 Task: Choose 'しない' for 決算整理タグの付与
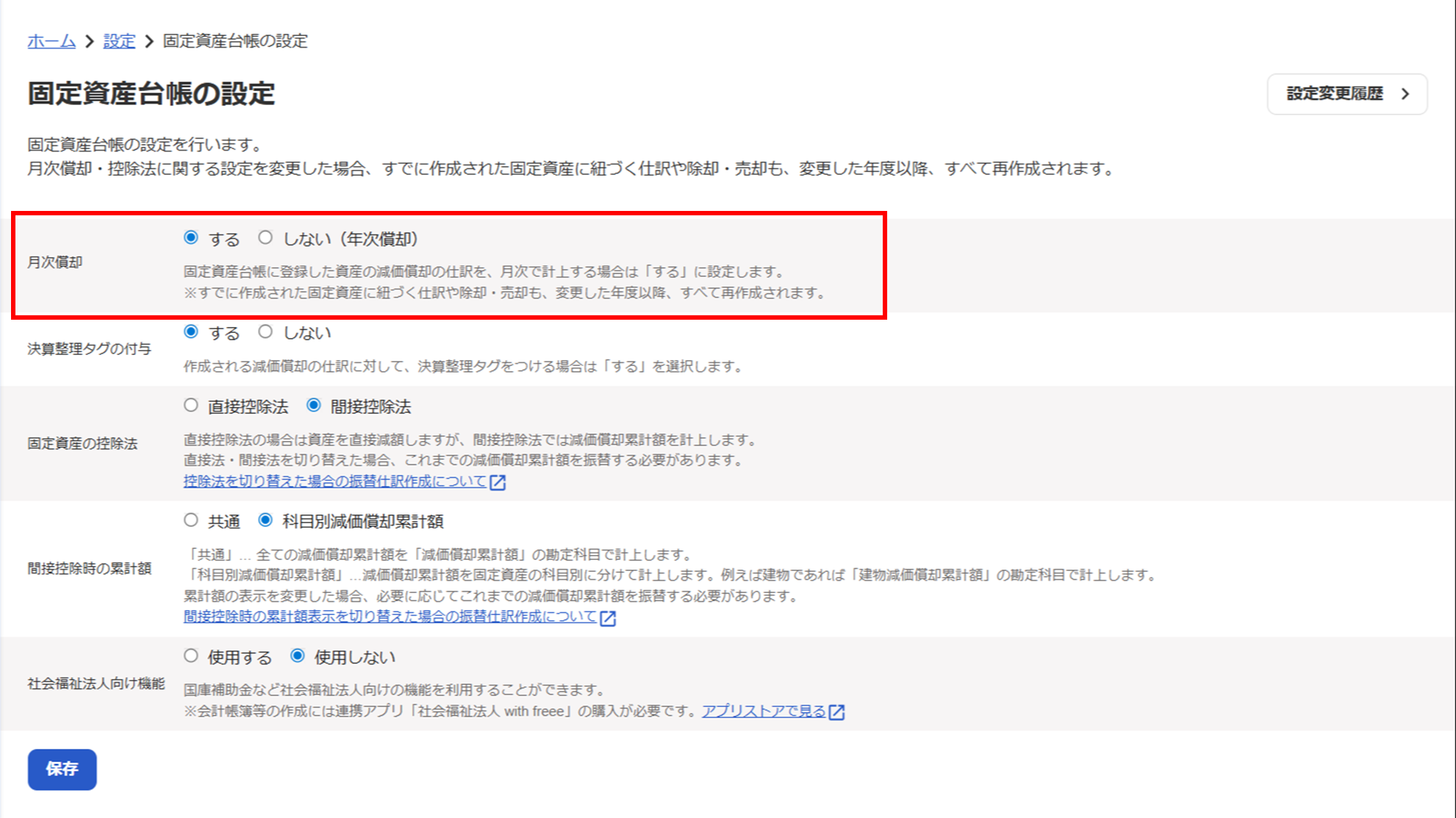(x=265, y=331)
